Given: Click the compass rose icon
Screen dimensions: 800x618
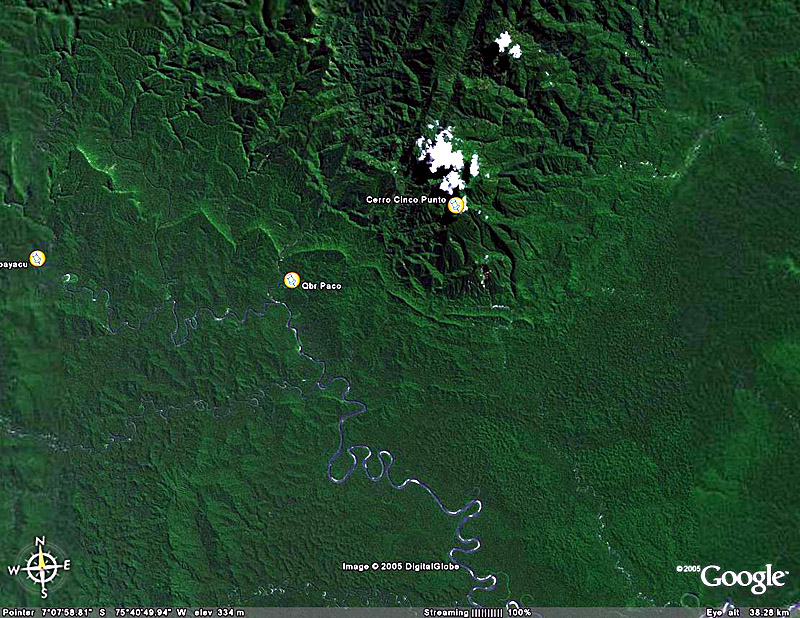Looking at the screenshot, I should coord(41,568).
